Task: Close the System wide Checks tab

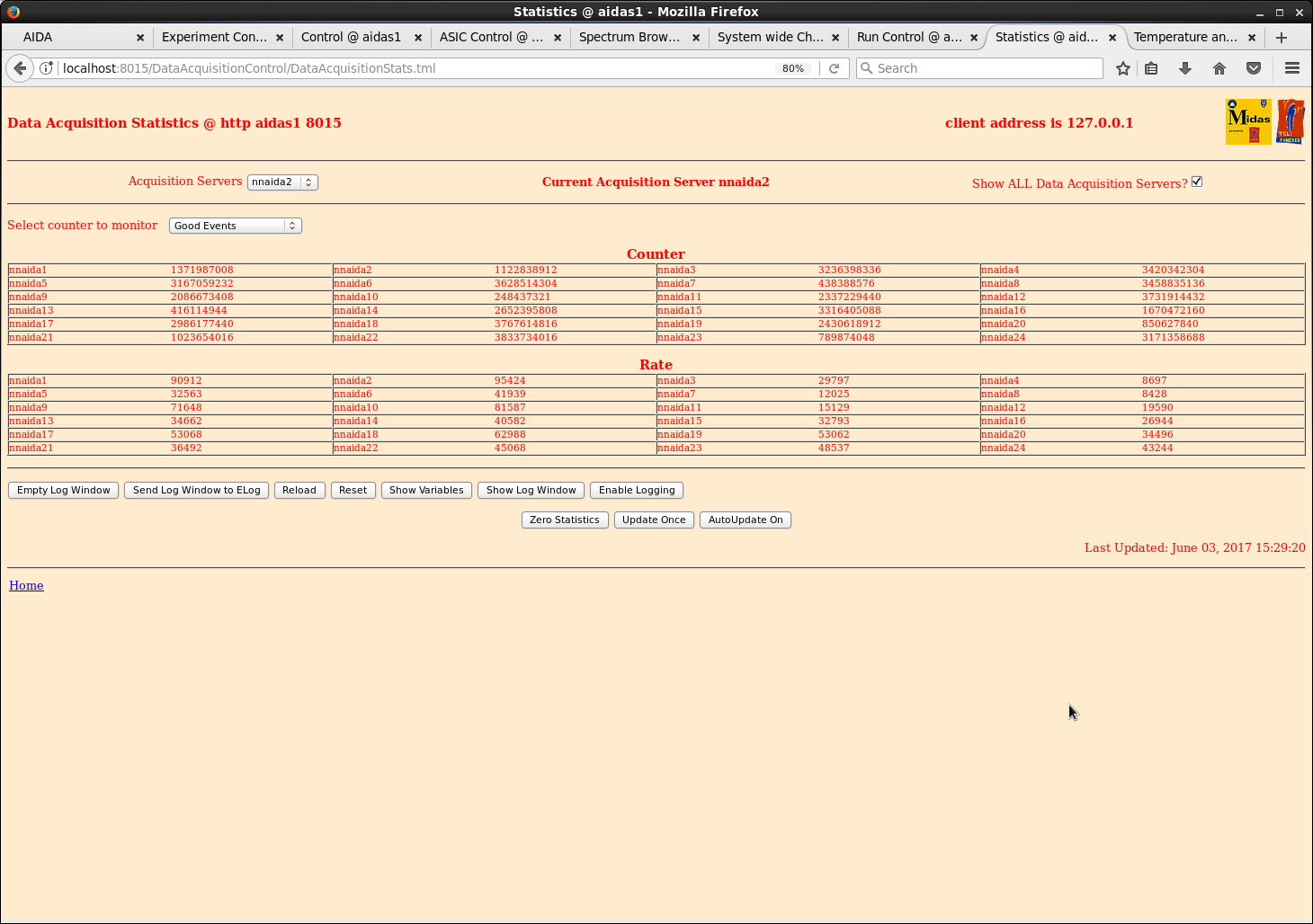Action: coord(835,38)
